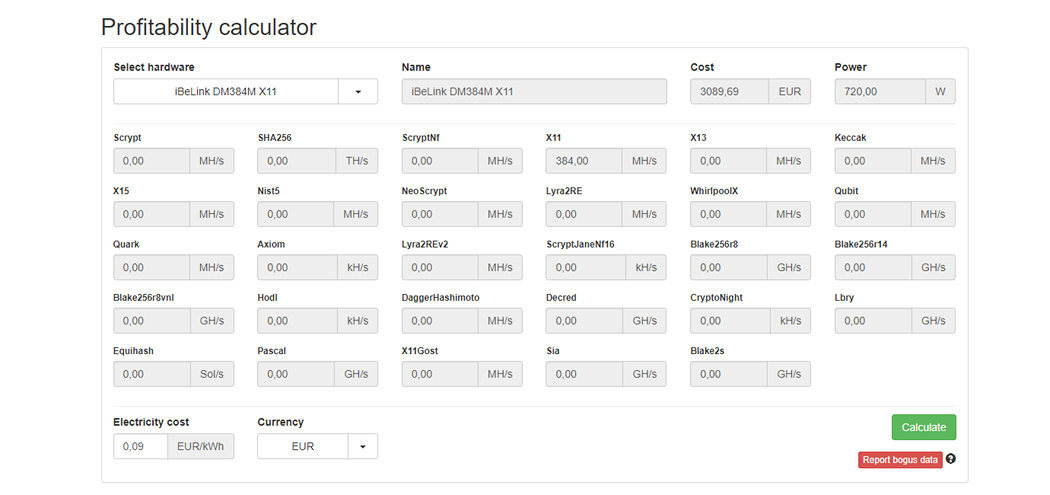Click the hardware Name text field

534,92
